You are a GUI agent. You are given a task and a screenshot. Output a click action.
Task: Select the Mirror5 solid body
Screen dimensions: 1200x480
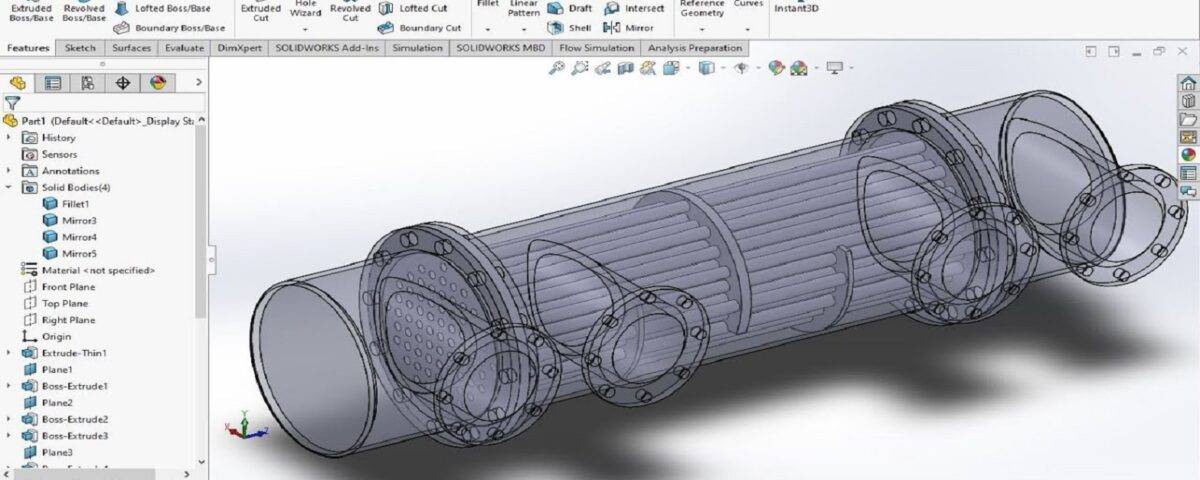click(x=70, y=254)
